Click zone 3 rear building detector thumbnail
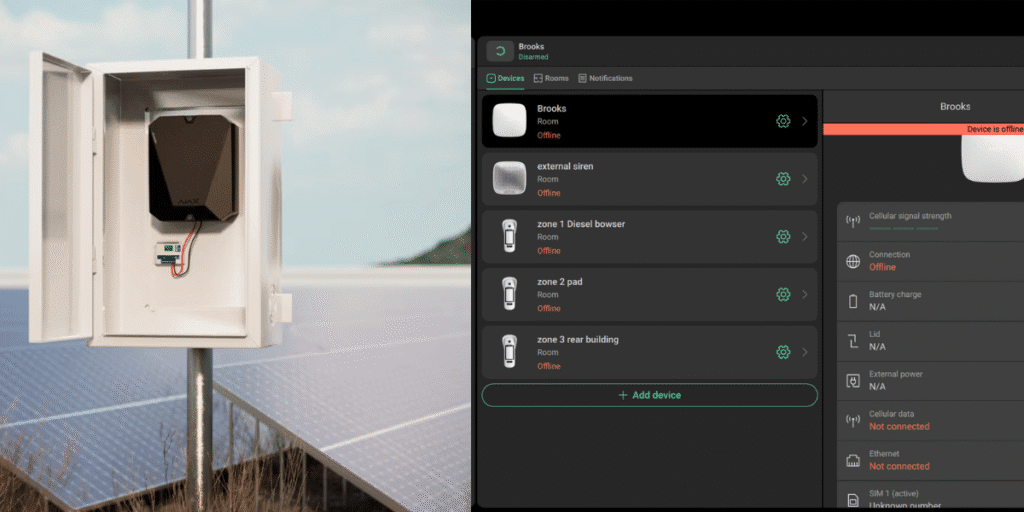The width and height of the screenshot is (1024, 512). pyautogui.click(x=509, y=351)
